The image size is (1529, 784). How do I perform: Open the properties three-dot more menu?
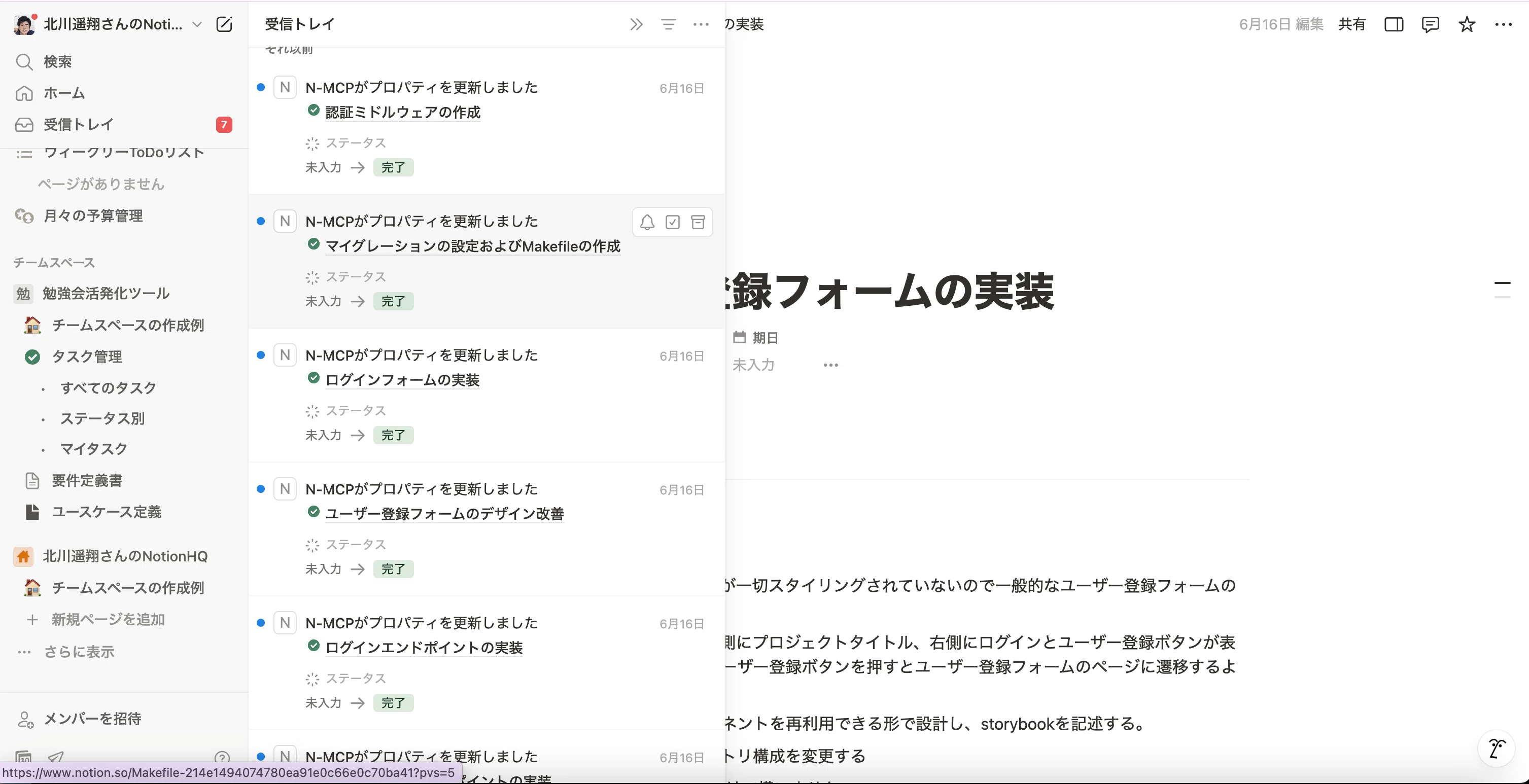coord(830,365)
